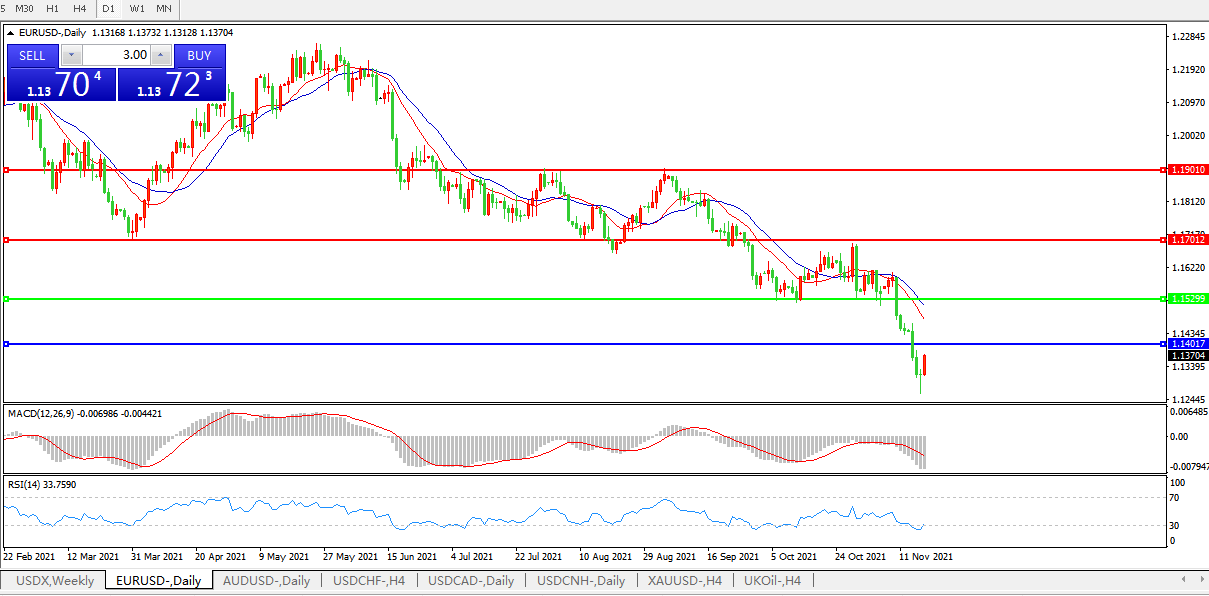1209x596 pixels.
Task: Select the H1 timeframe
Action: tap(53, 8)
